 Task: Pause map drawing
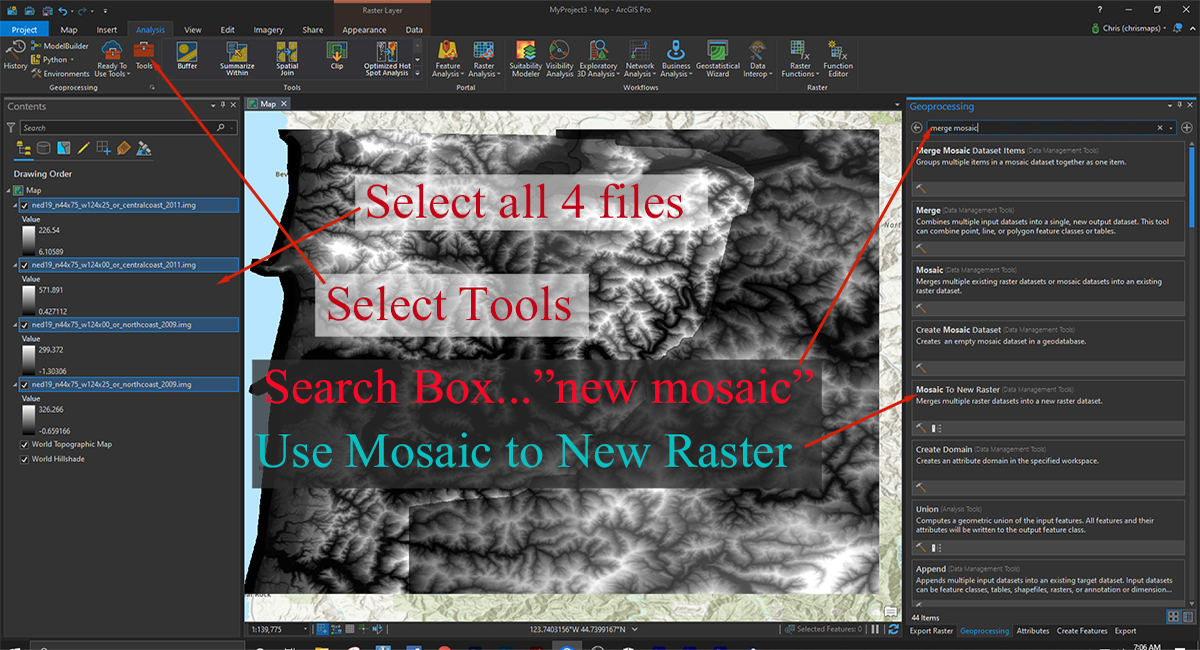876,630
